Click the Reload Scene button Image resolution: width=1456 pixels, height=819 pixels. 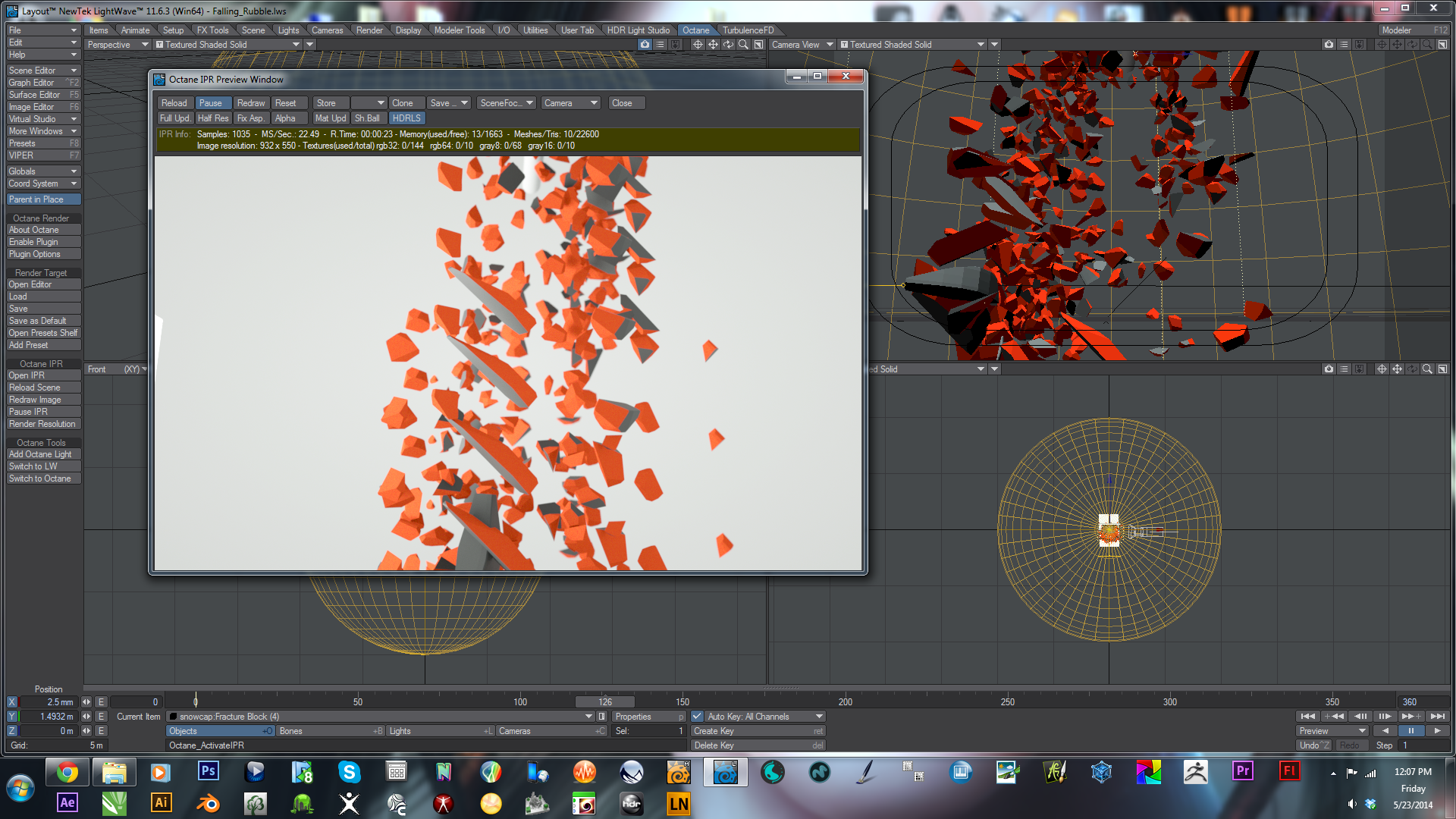coord(35,388)
